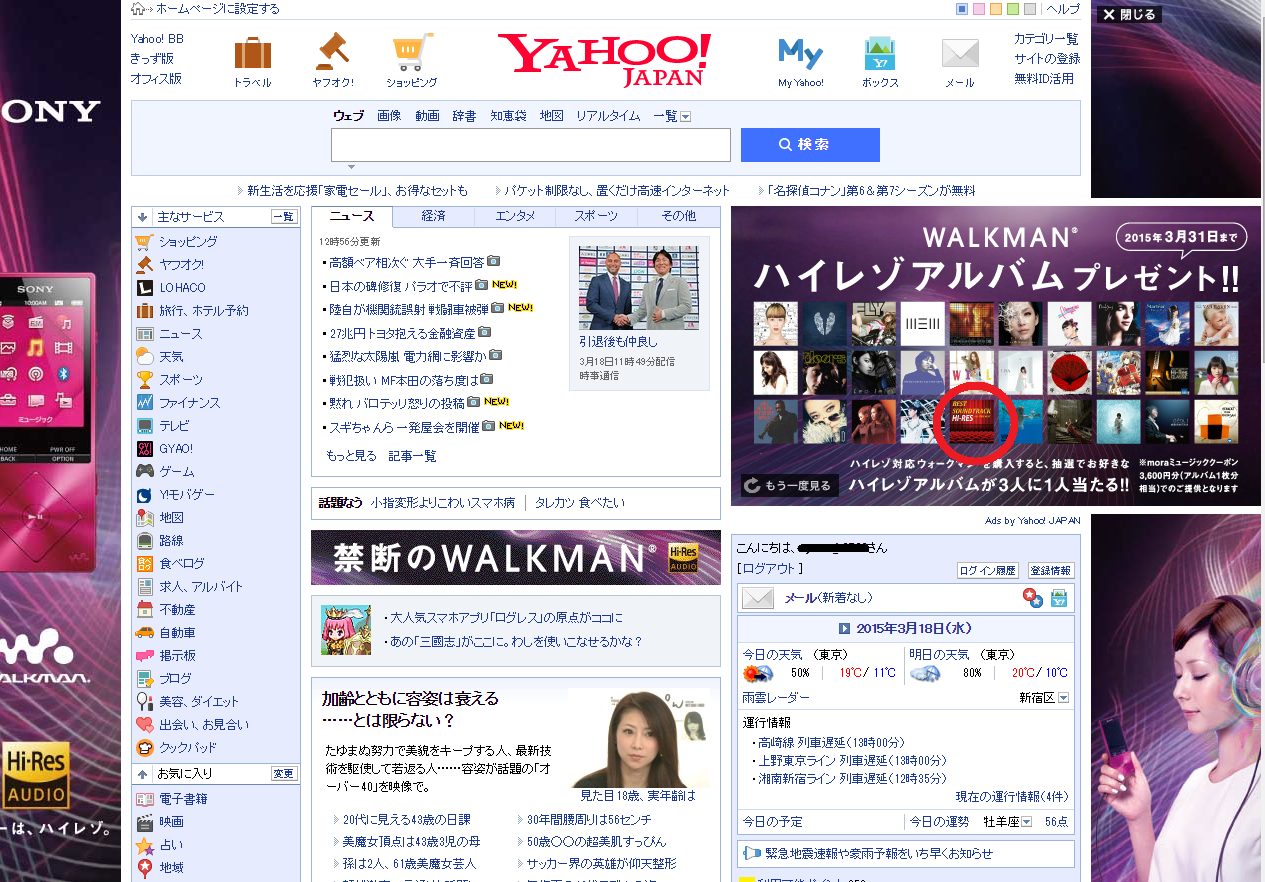The height and width of the screenshot is (882, 1265).
Task: Click the ニュース newspaper icon in sidebar
Action: point(144,334)
